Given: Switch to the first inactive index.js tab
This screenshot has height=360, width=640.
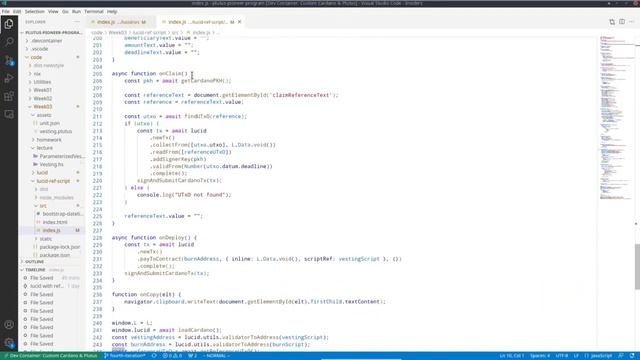Looking at the screenshot, I should click(x=121, y=22).
